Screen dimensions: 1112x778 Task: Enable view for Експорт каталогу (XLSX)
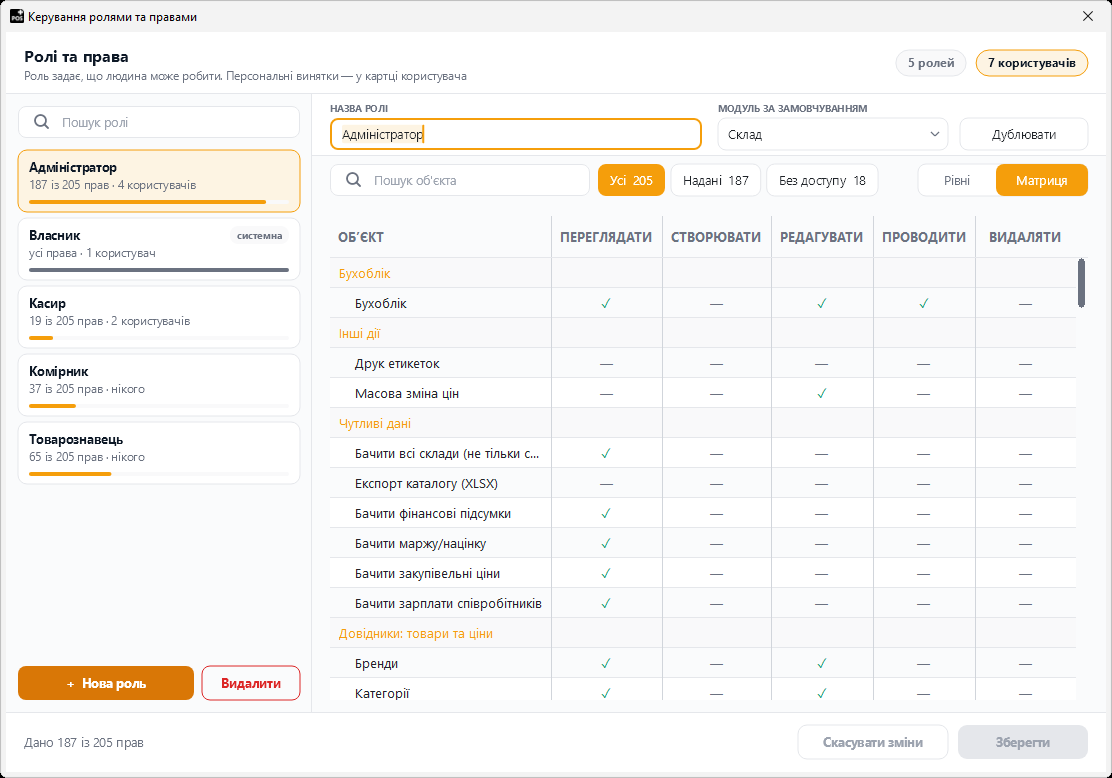coord(606,484)
